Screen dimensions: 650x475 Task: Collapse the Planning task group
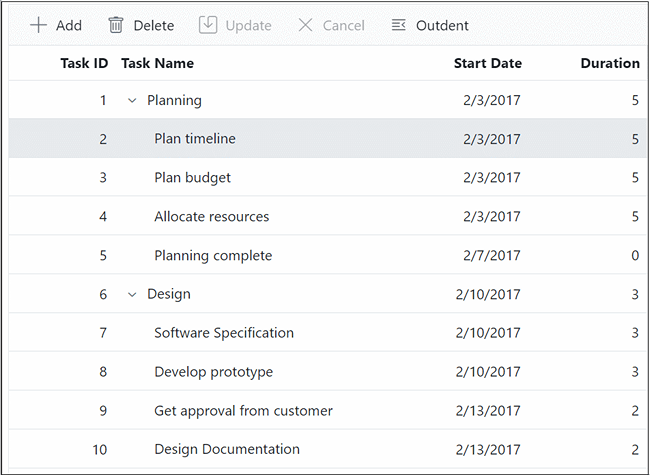click(132, 100)
